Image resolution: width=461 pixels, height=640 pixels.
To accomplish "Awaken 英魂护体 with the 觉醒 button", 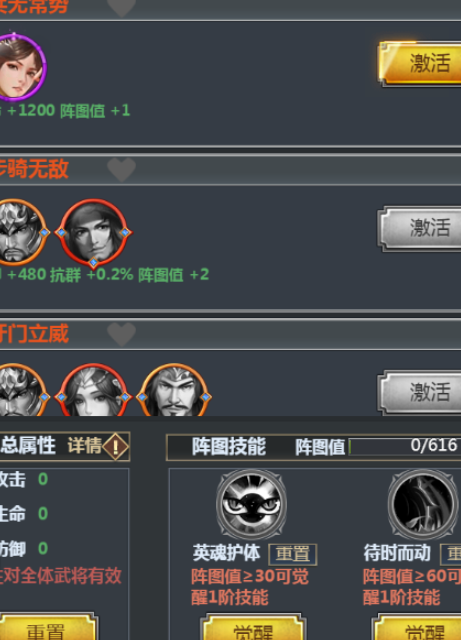I will [253, 629].
